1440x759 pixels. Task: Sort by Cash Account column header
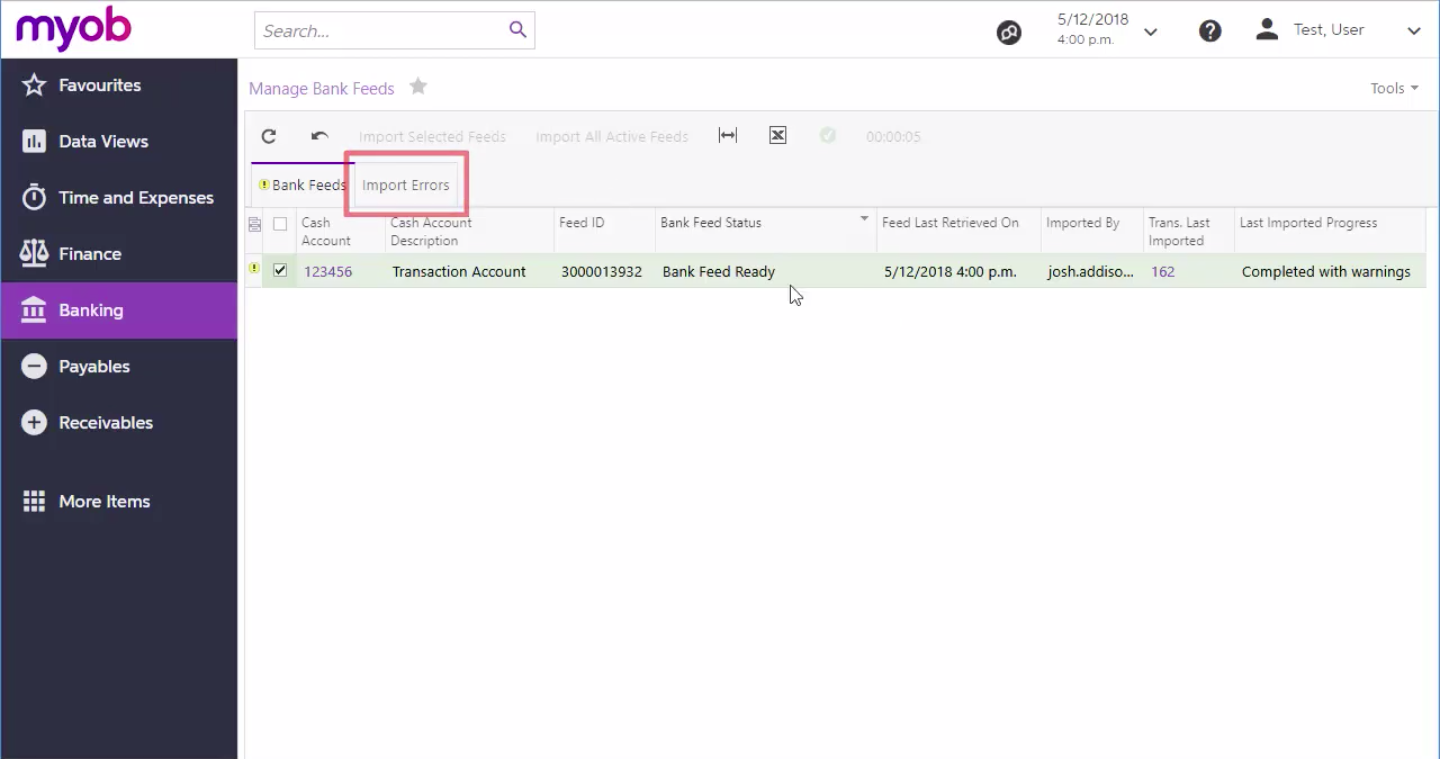(x=340, y=232)
